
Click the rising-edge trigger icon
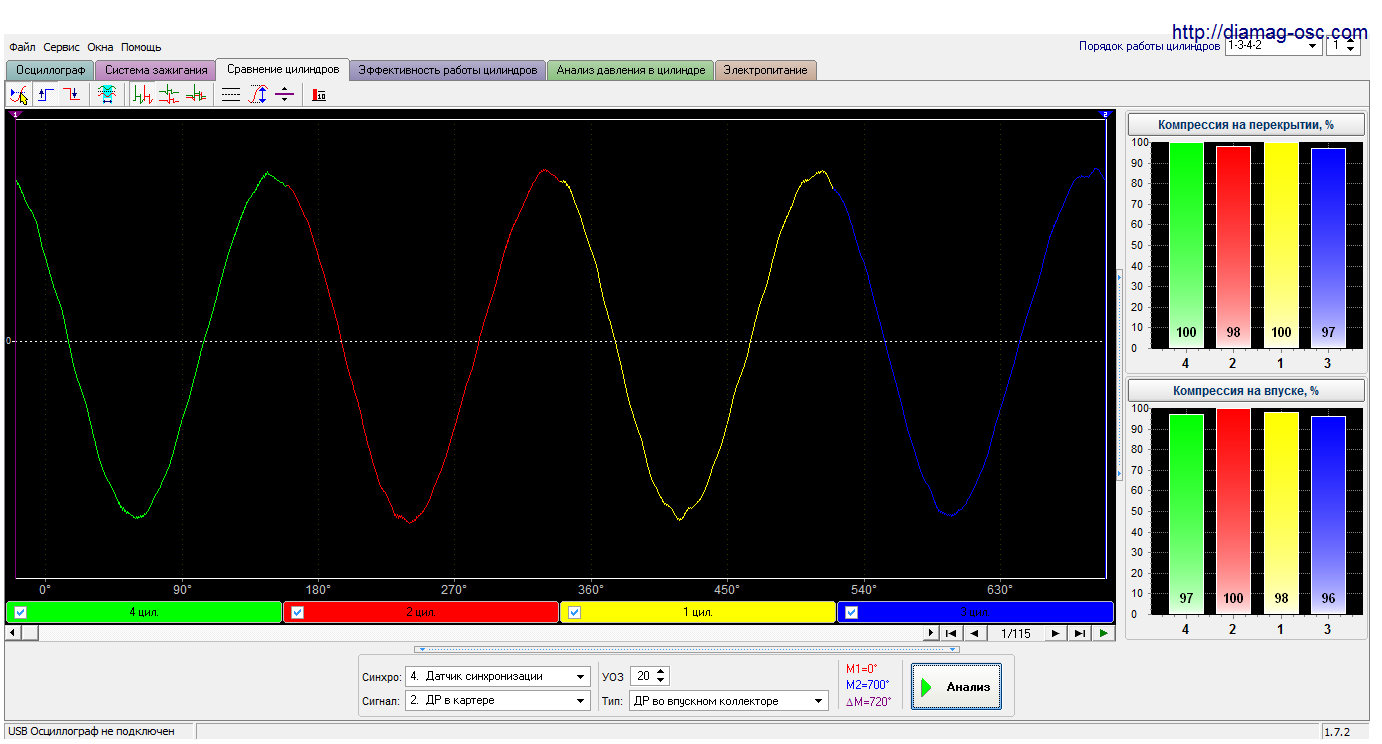click(46, 95)
